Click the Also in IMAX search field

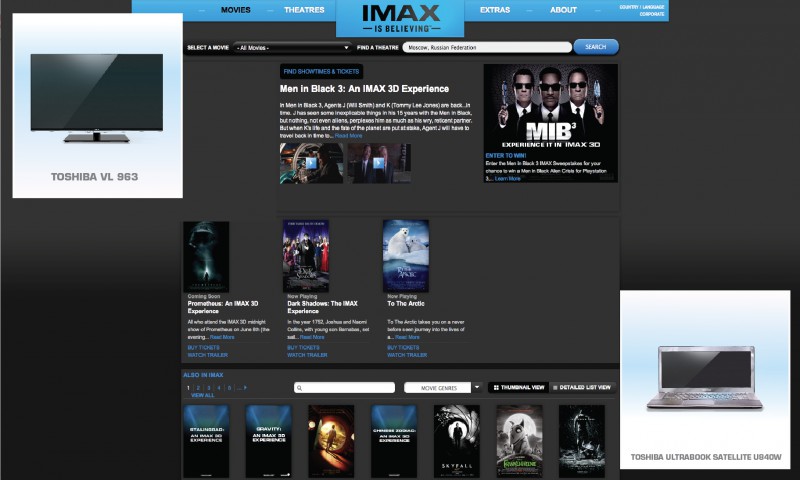coord(344,388)
